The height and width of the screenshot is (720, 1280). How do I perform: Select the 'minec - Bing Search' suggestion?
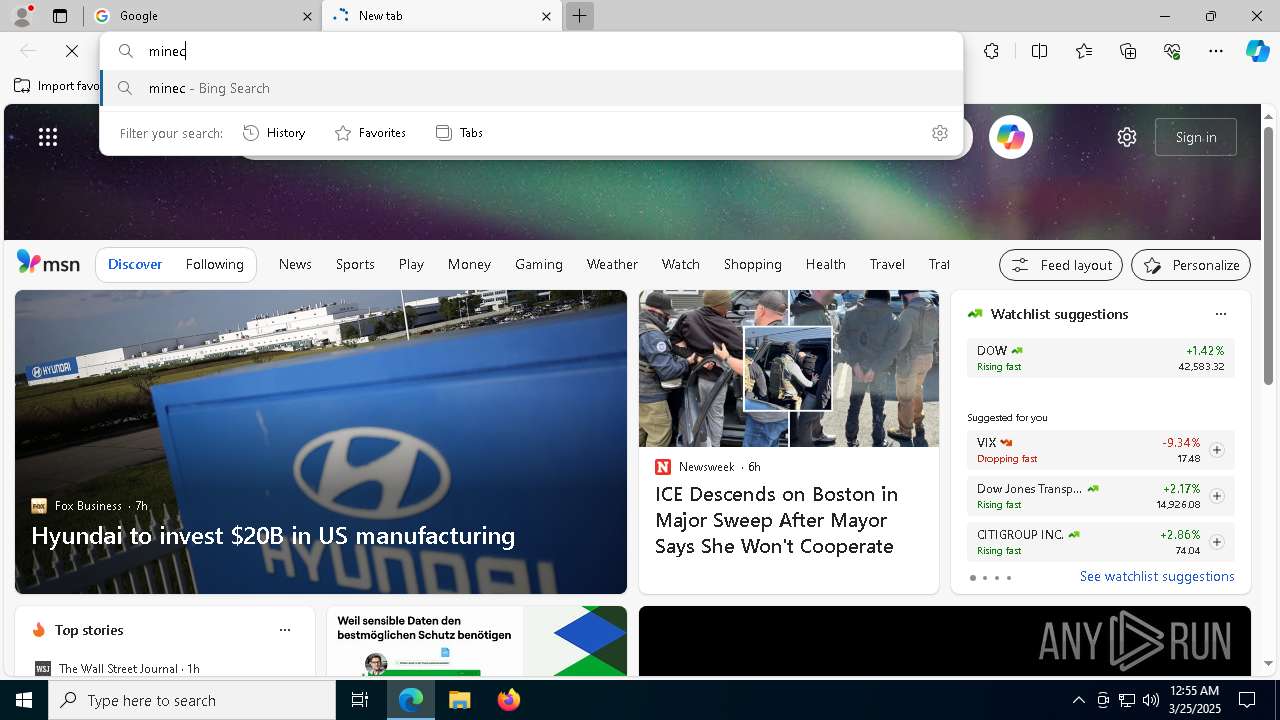[x=531, y=88]
